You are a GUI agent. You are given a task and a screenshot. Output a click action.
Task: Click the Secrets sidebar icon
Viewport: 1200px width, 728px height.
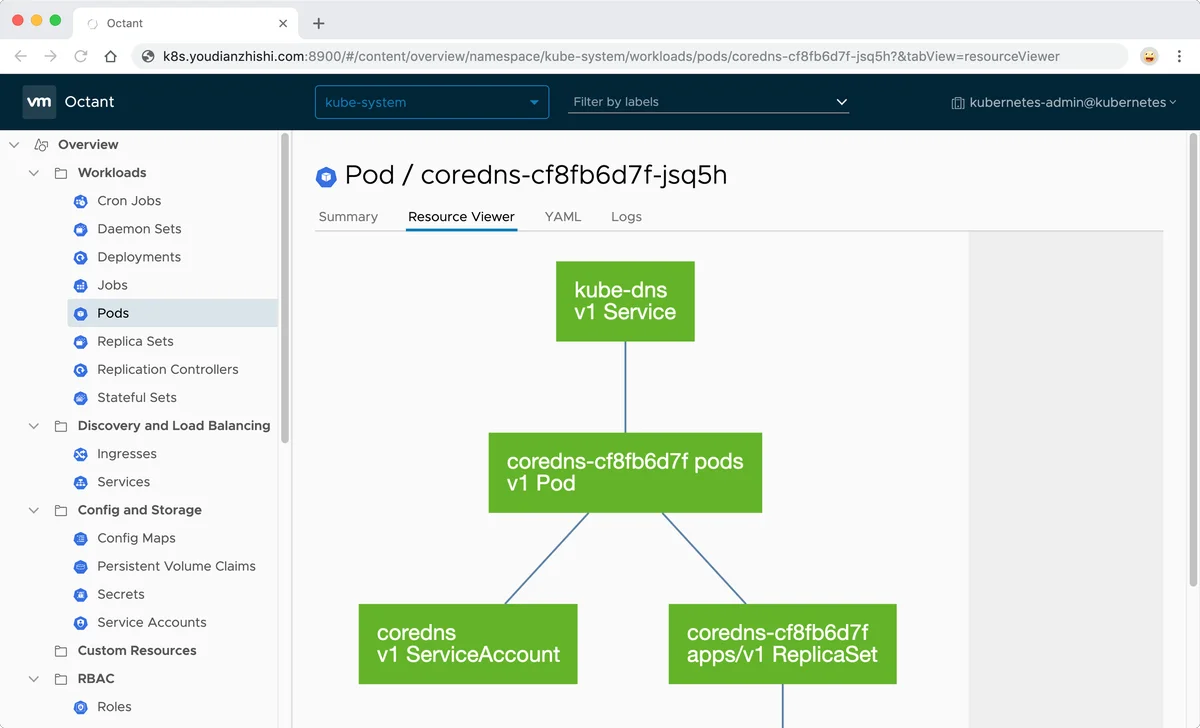pyautogui.click(x=81, y=594)
